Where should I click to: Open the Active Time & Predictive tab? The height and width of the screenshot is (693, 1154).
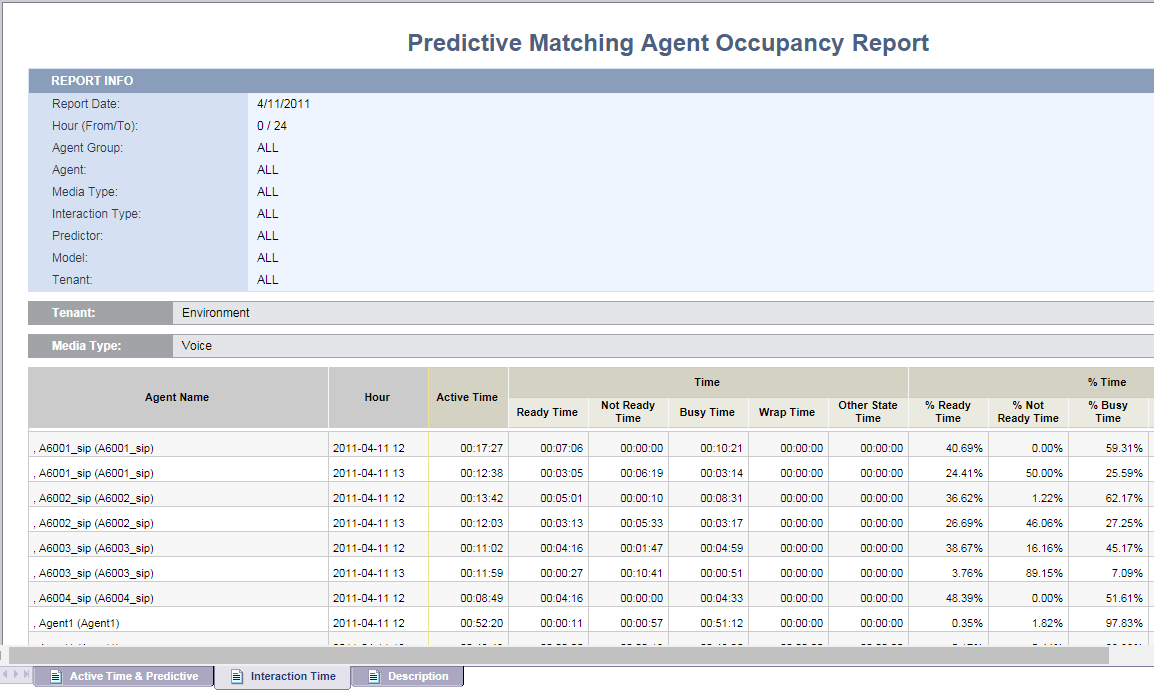point(133,677)
